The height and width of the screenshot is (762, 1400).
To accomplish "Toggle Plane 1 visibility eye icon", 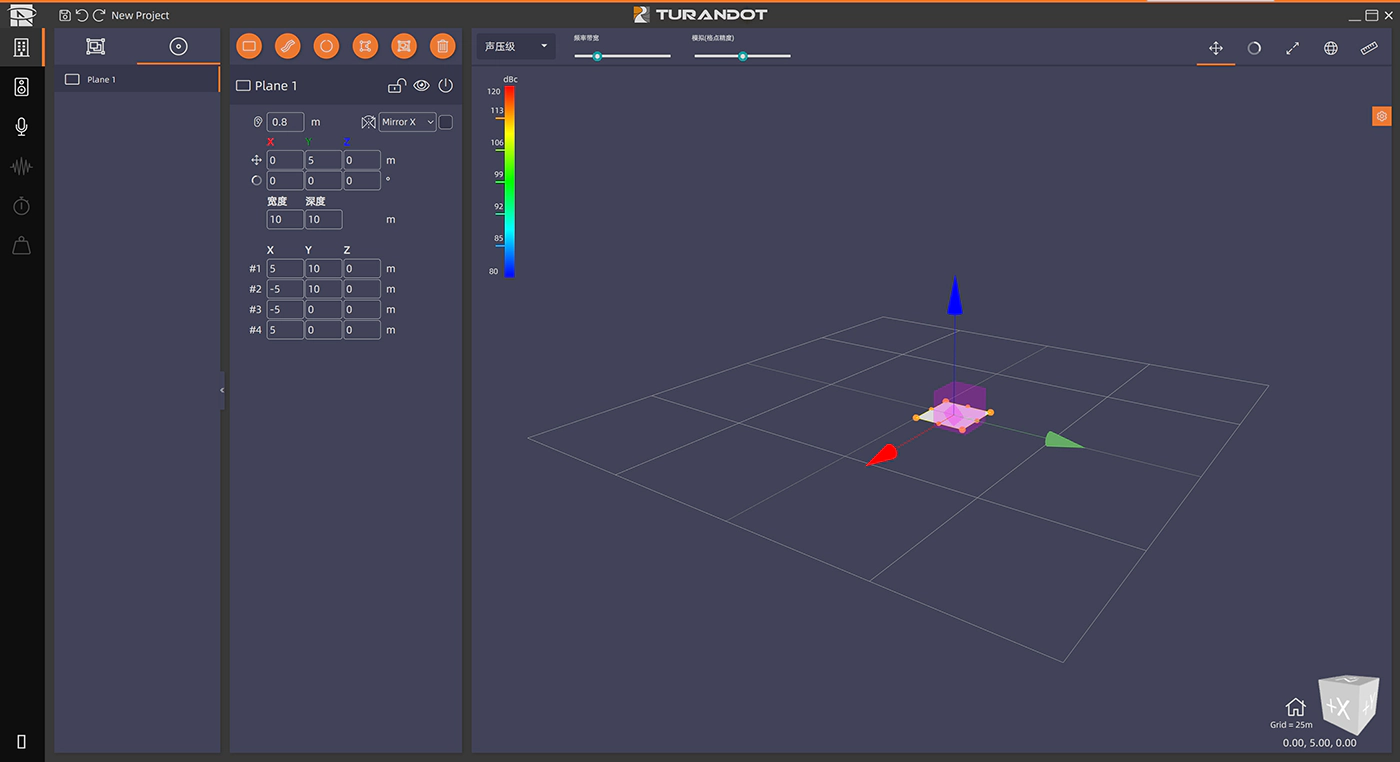I will coord(421,86).
